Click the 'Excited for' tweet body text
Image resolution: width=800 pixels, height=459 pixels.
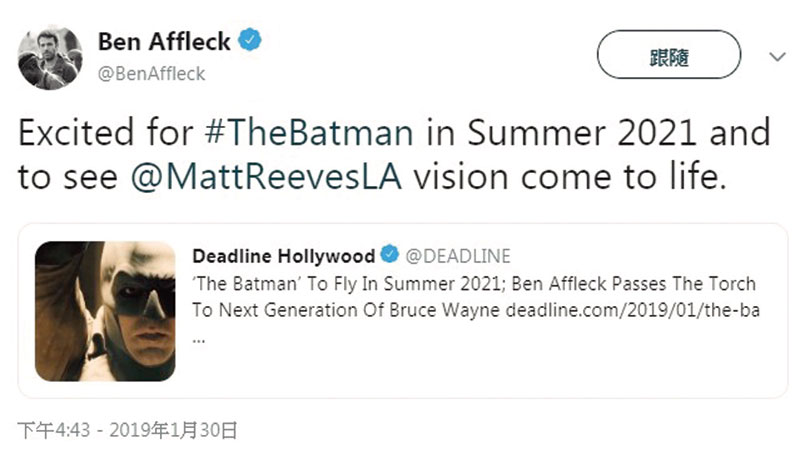tap(106, 133)
